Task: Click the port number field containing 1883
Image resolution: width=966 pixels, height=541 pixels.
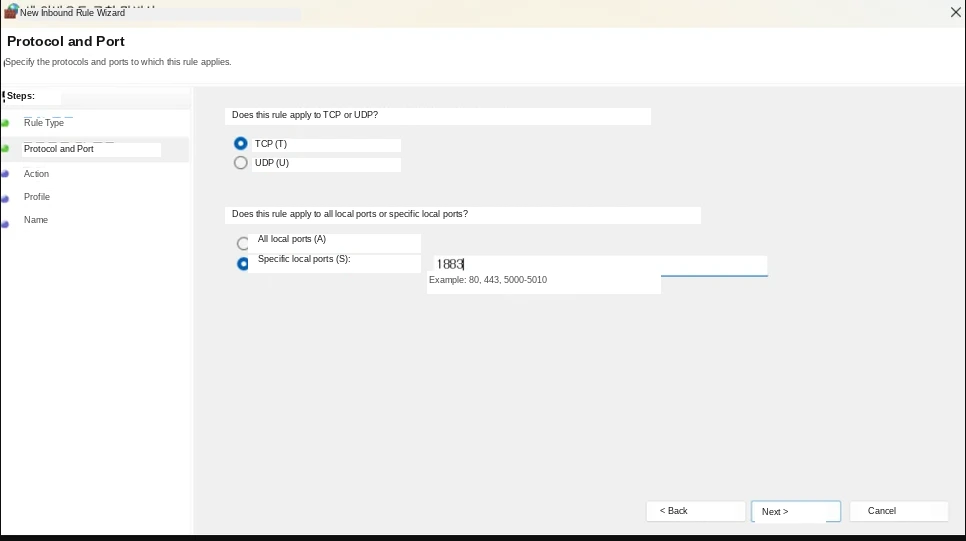Action: [600, 265]
